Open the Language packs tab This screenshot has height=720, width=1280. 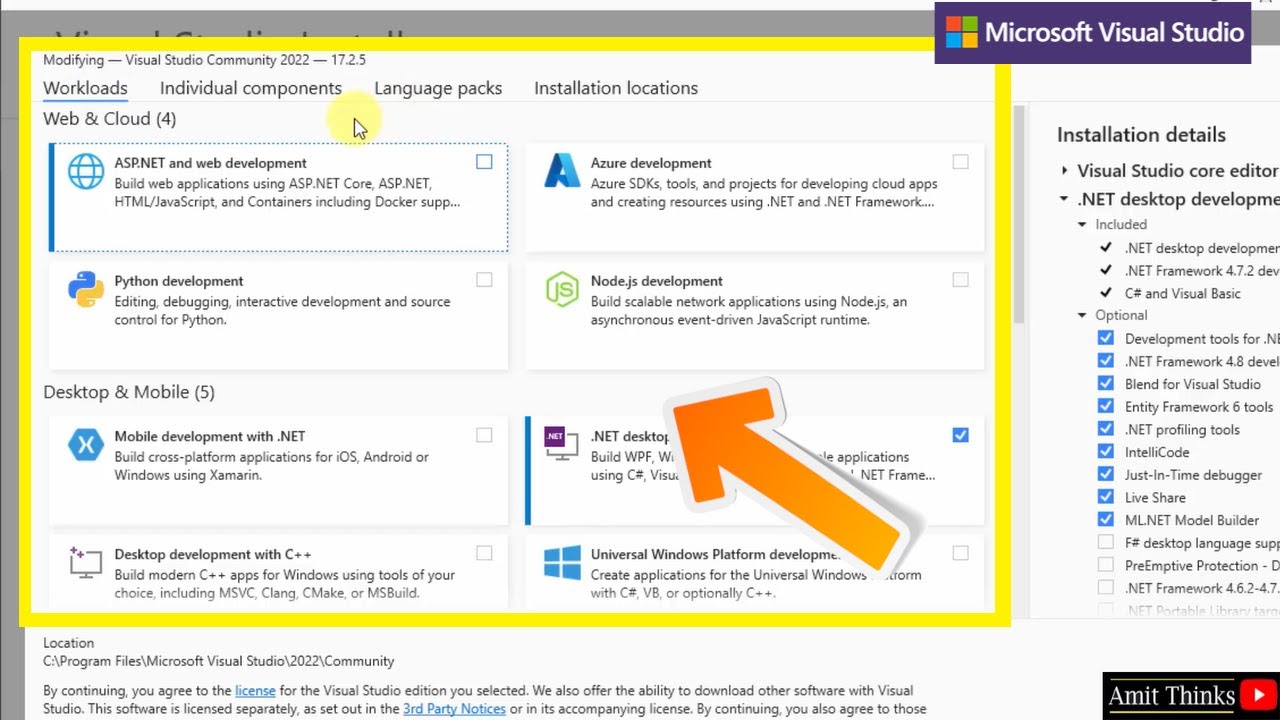pyautogui.click(x=438, y=88)
